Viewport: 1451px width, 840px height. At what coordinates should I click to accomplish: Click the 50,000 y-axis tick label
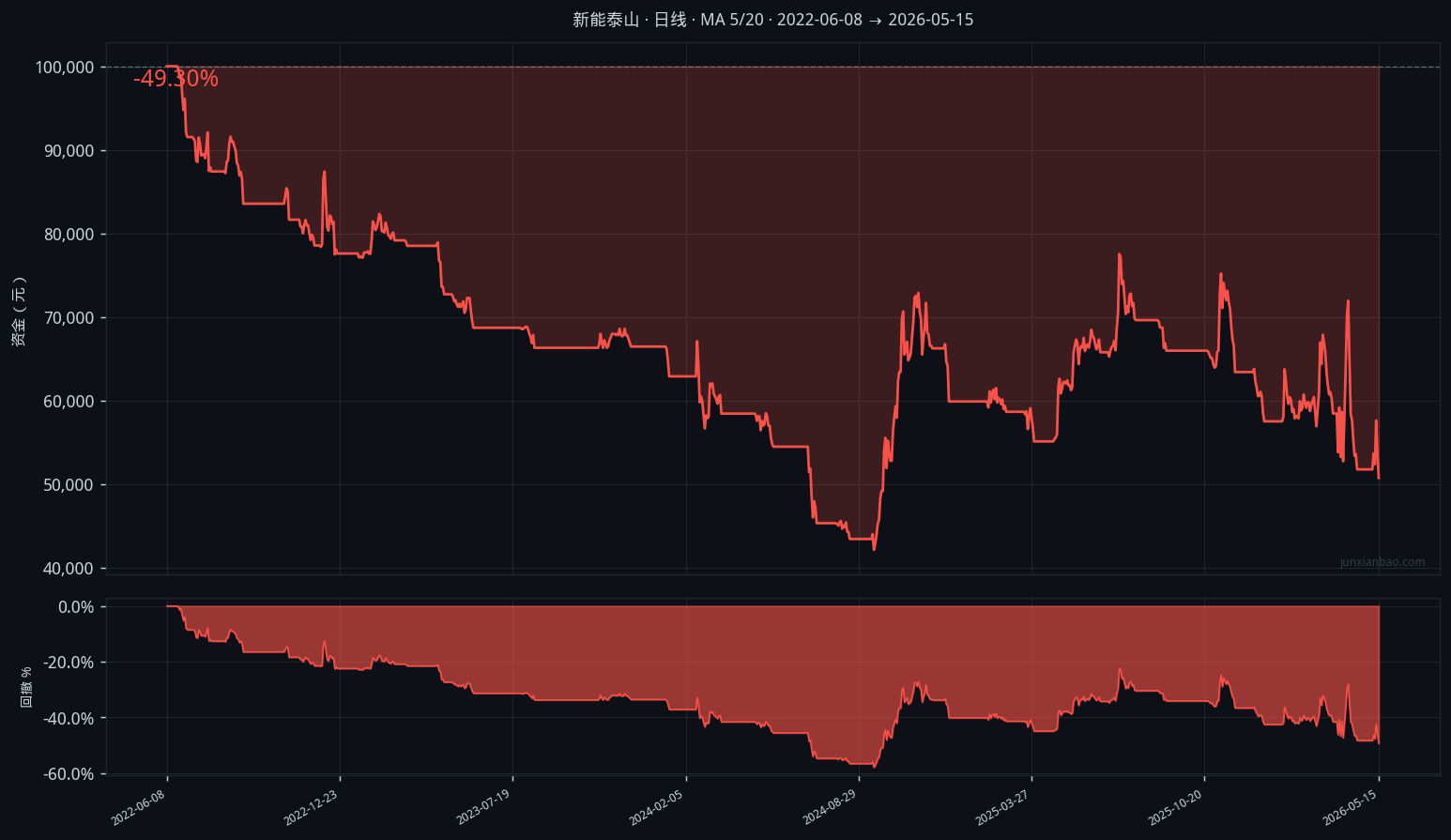[x=69, y=485]
